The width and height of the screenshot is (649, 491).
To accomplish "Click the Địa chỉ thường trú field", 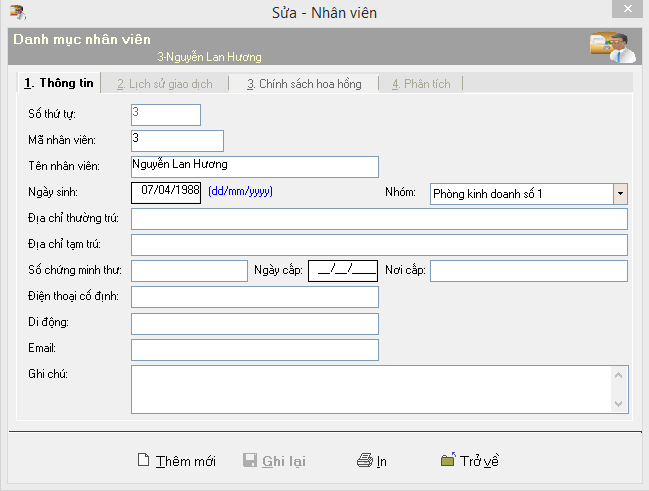I will pos(378,219).
